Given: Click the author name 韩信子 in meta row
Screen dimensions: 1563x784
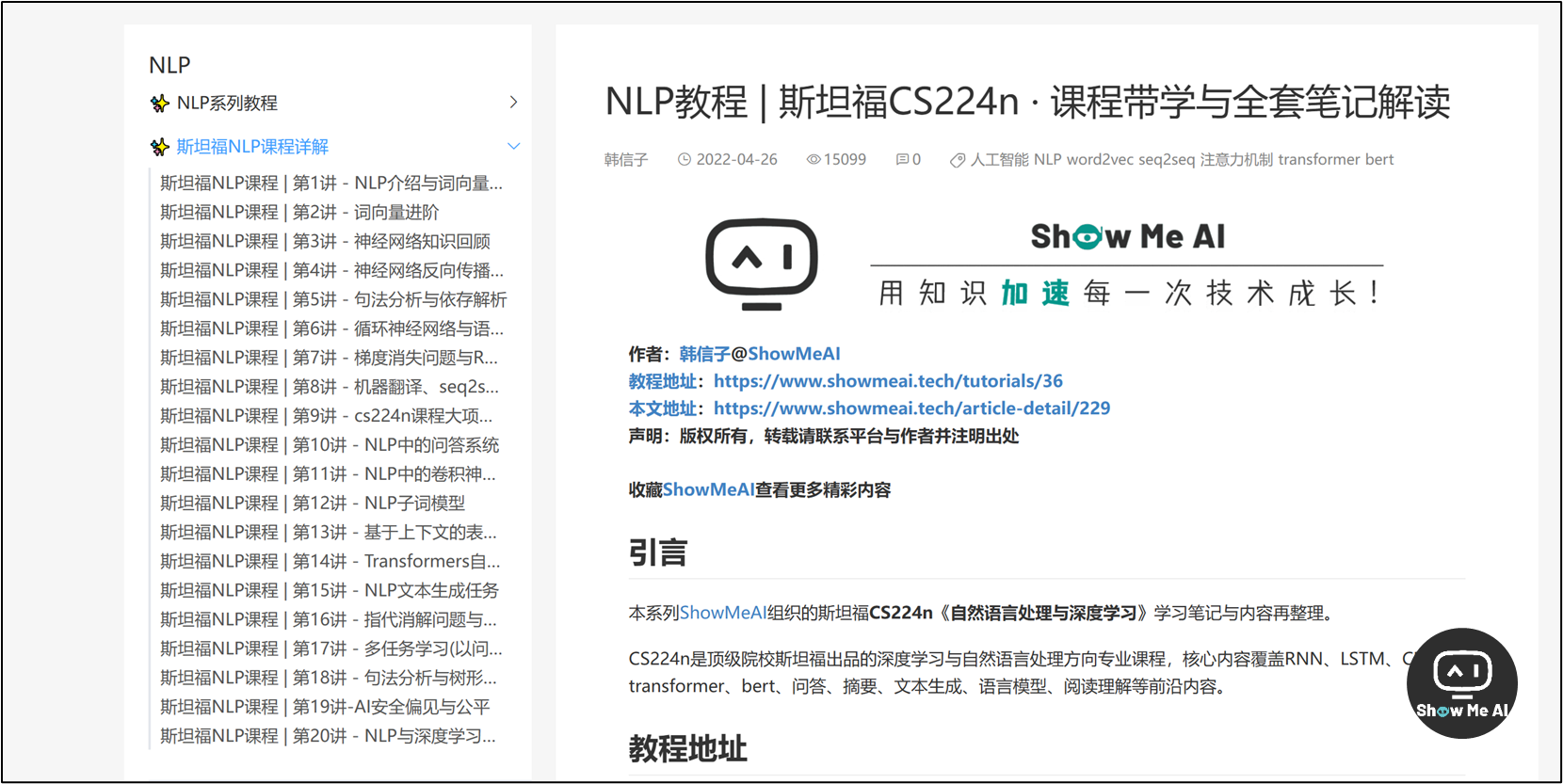Looking at the screenshot, I should pyautogui.click(x=626, y=160).
